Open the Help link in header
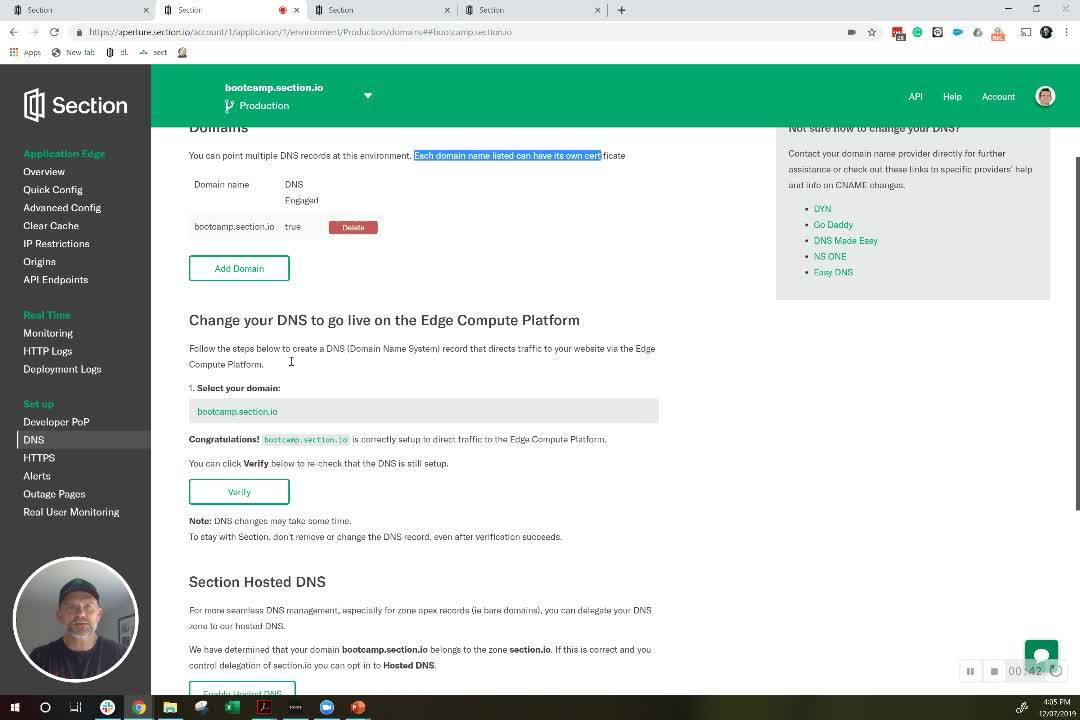1080x720 pixels. click(953, 96)
